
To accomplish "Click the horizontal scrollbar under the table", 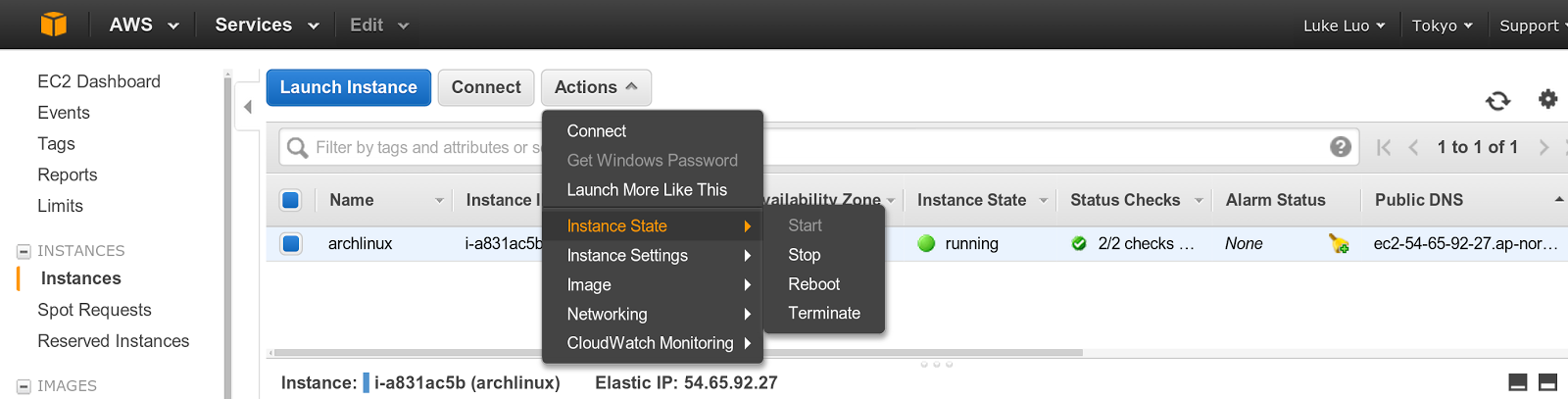I will click(678, 352).
